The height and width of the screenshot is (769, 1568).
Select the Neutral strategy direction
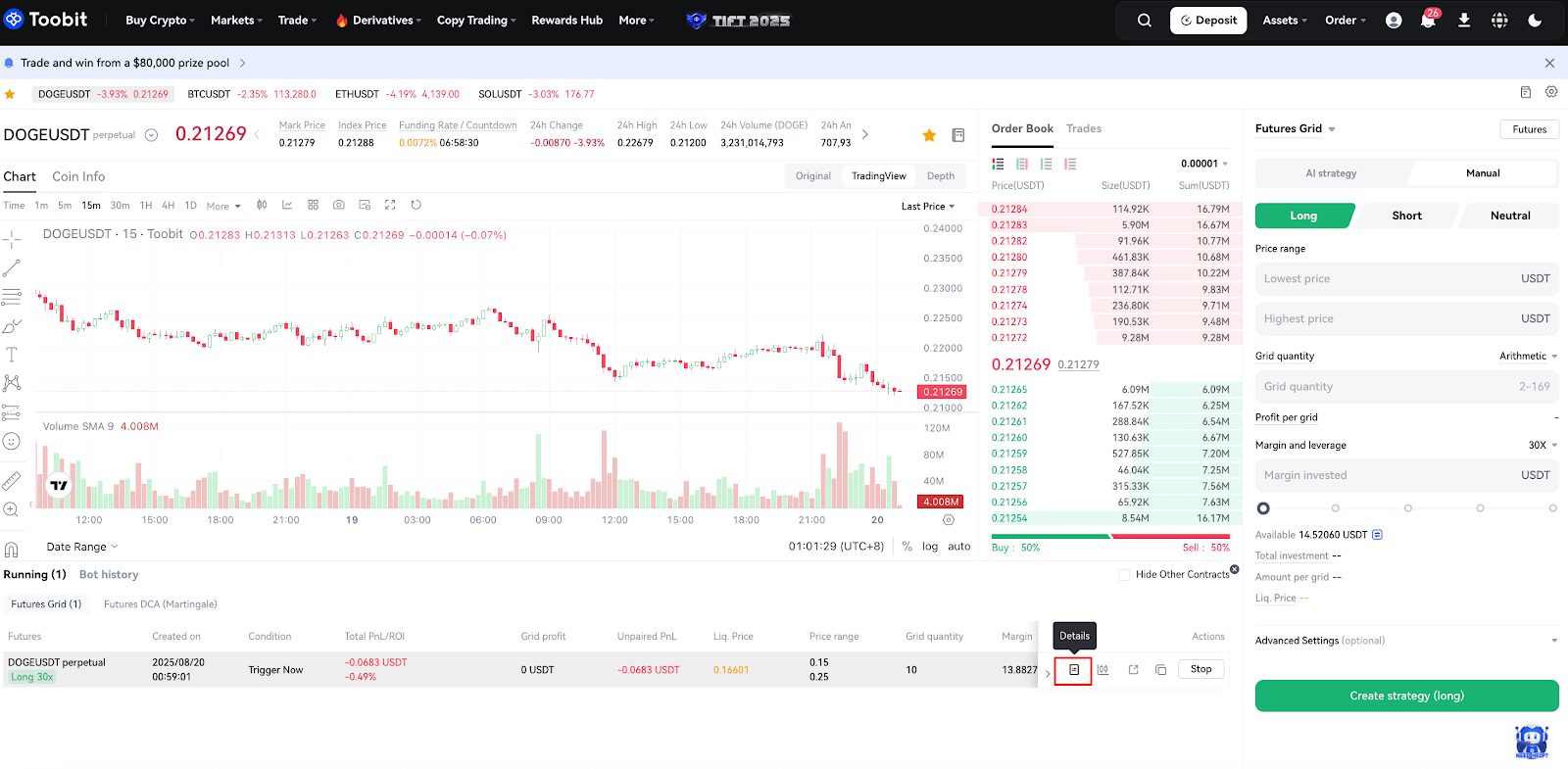tap(1509, 216)
